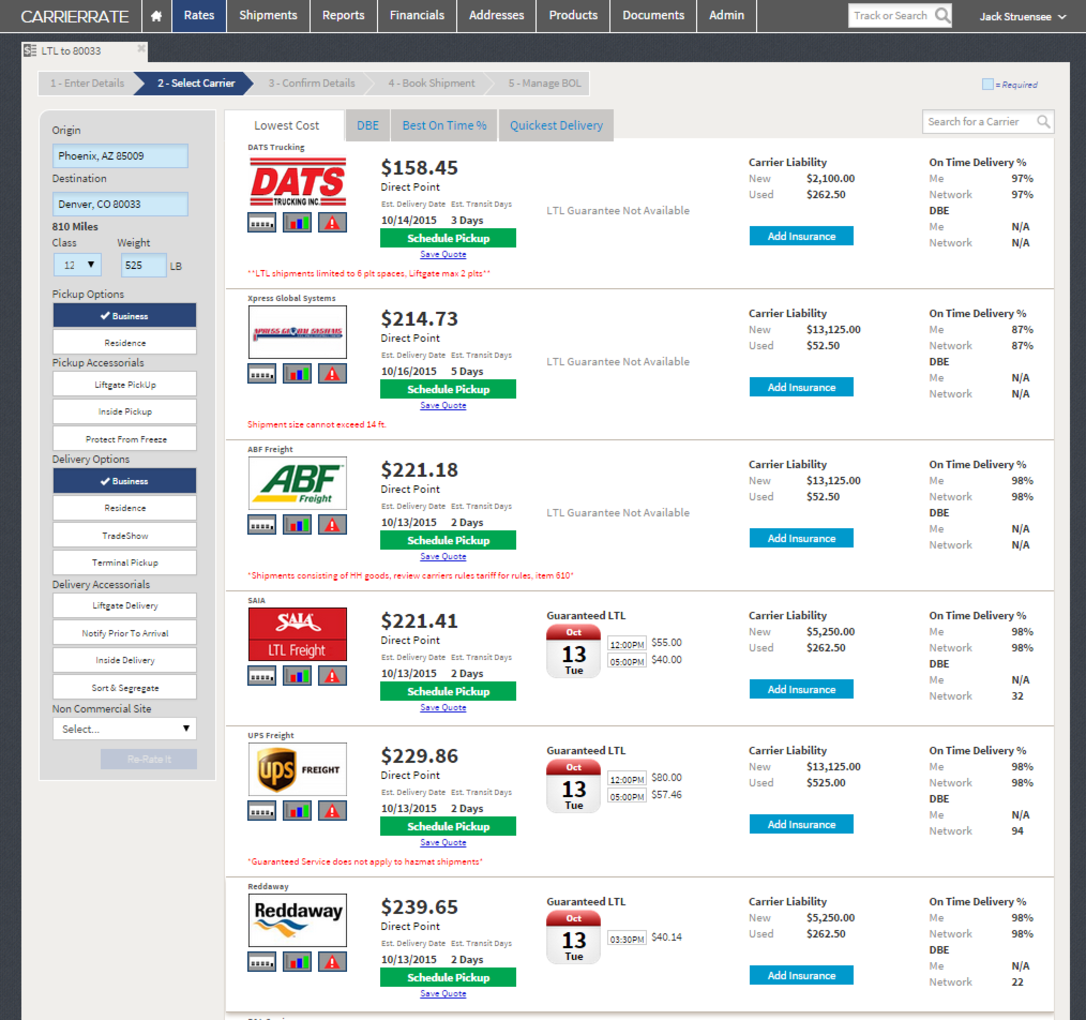Click Schedule Pickup for DATS Trucking
The image size is (1086, 1020).
tap(448, 239)
